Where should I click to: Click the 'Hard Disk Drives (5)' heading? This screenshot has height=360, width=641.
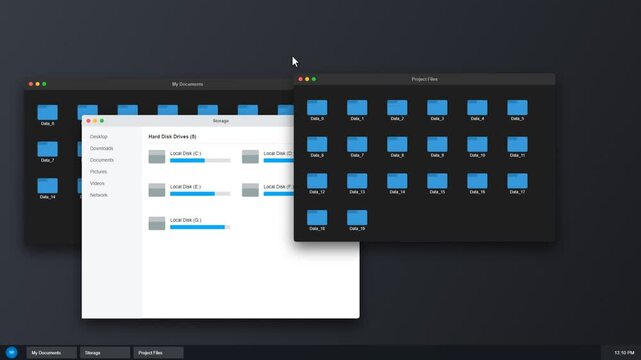[172, 136]
